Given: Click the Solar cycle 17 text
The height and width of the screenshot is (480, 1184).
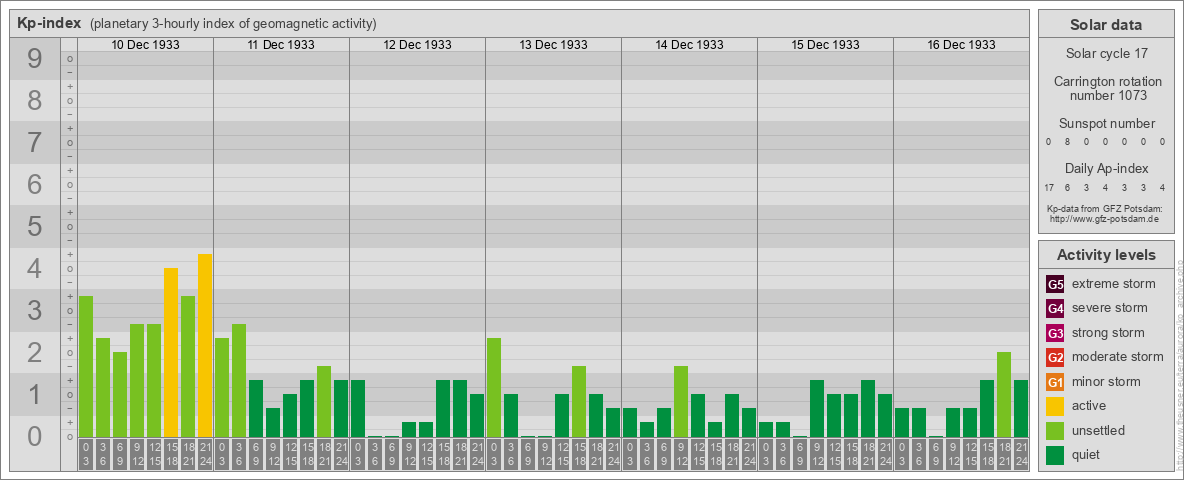Looking at the screenshot, I should [1106, 54].
